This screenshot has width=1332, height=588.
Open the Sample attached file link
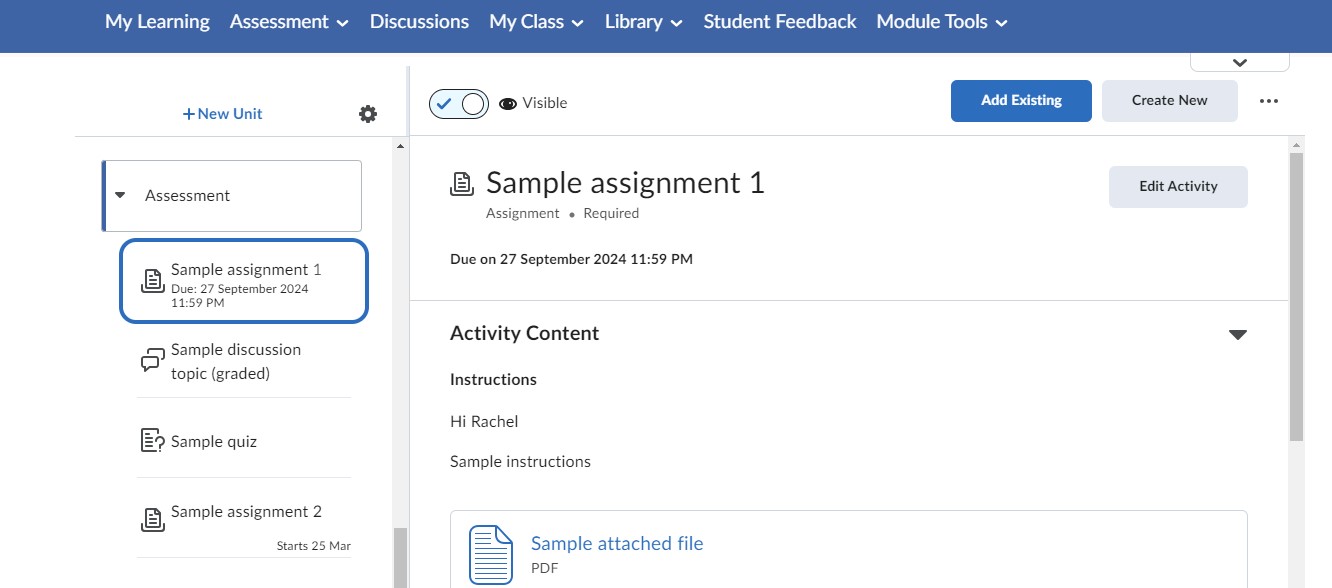click(x=617, y=543)
